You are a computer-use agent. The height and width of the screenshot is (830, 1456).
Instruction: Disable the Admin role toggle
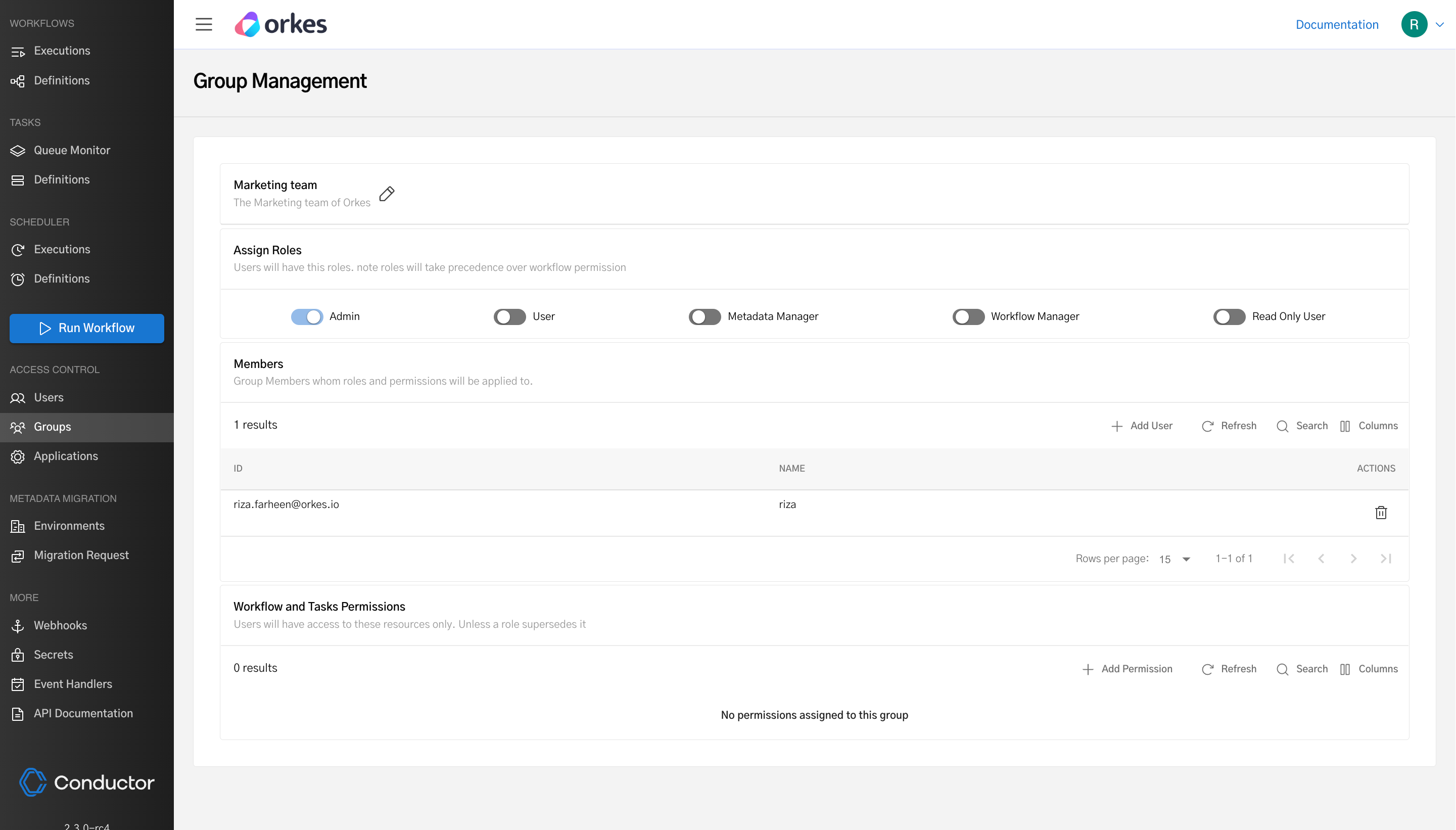[307, 316]
